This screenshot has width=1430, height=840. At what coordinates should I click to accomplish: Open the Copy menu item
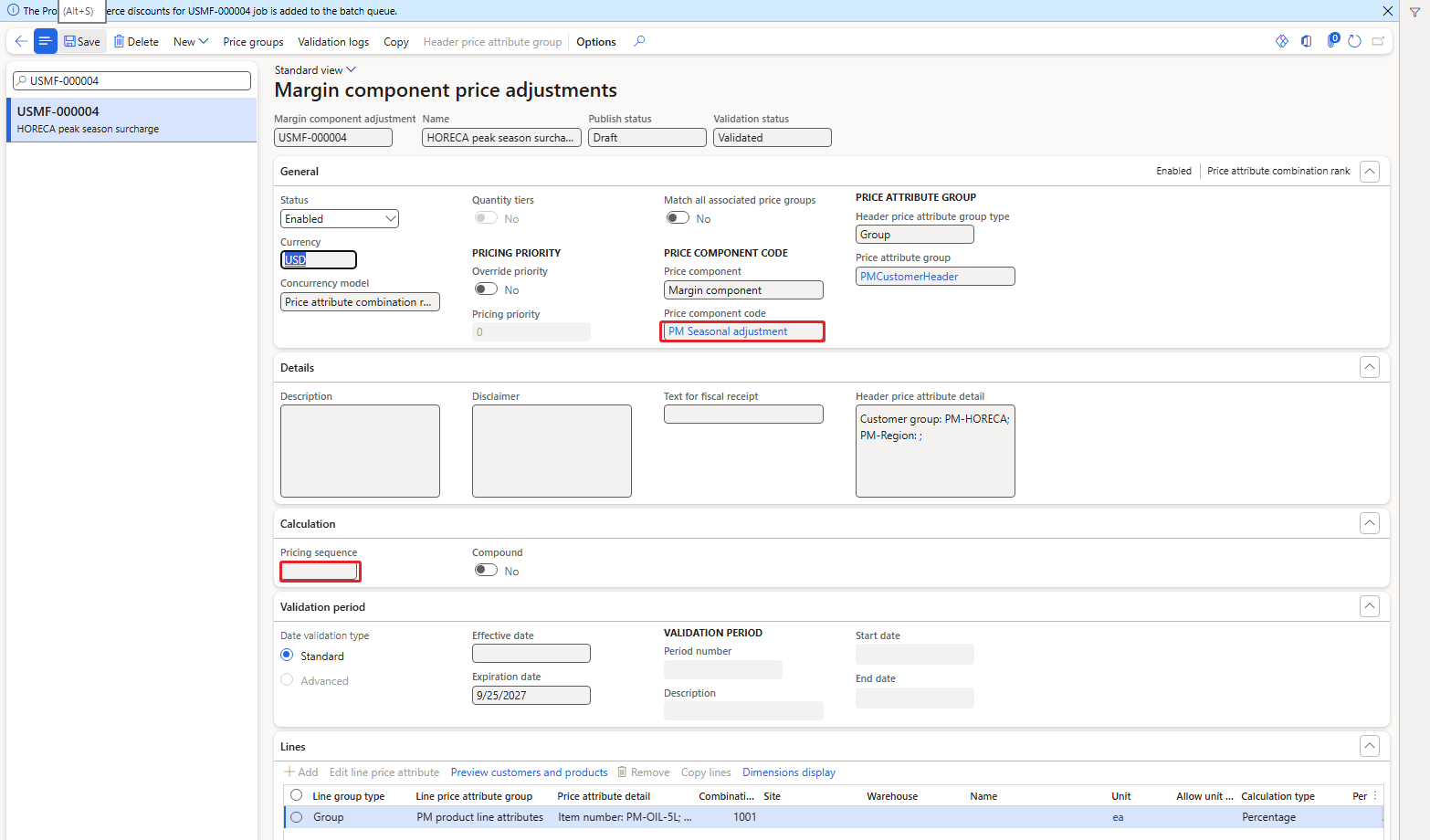point(395,42)
